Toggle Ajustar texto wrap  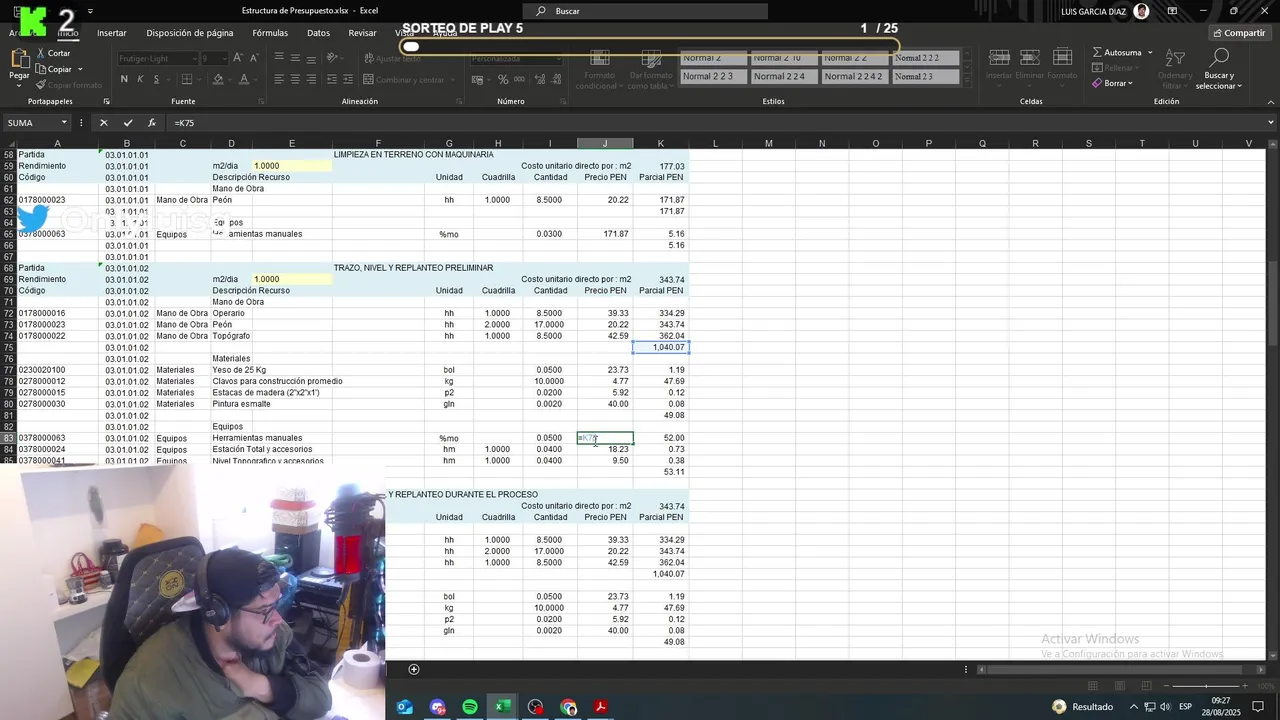click(392, 58)
